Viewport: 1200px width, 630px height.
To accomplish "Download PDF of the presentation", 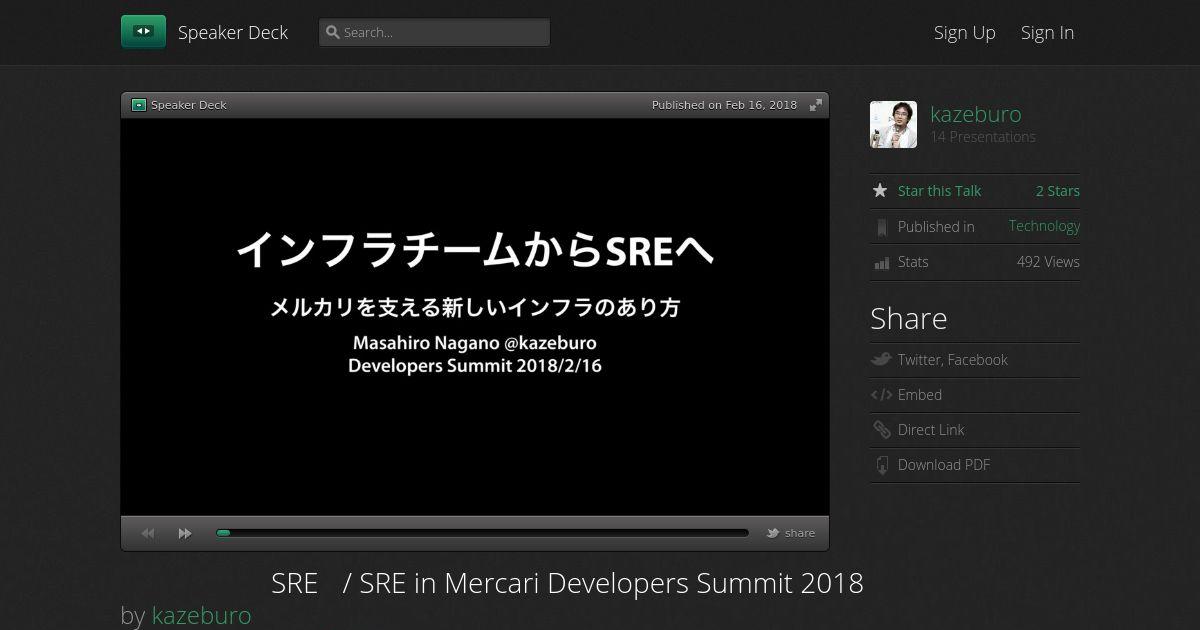I will pyautogui.click(x=943, y=465).
